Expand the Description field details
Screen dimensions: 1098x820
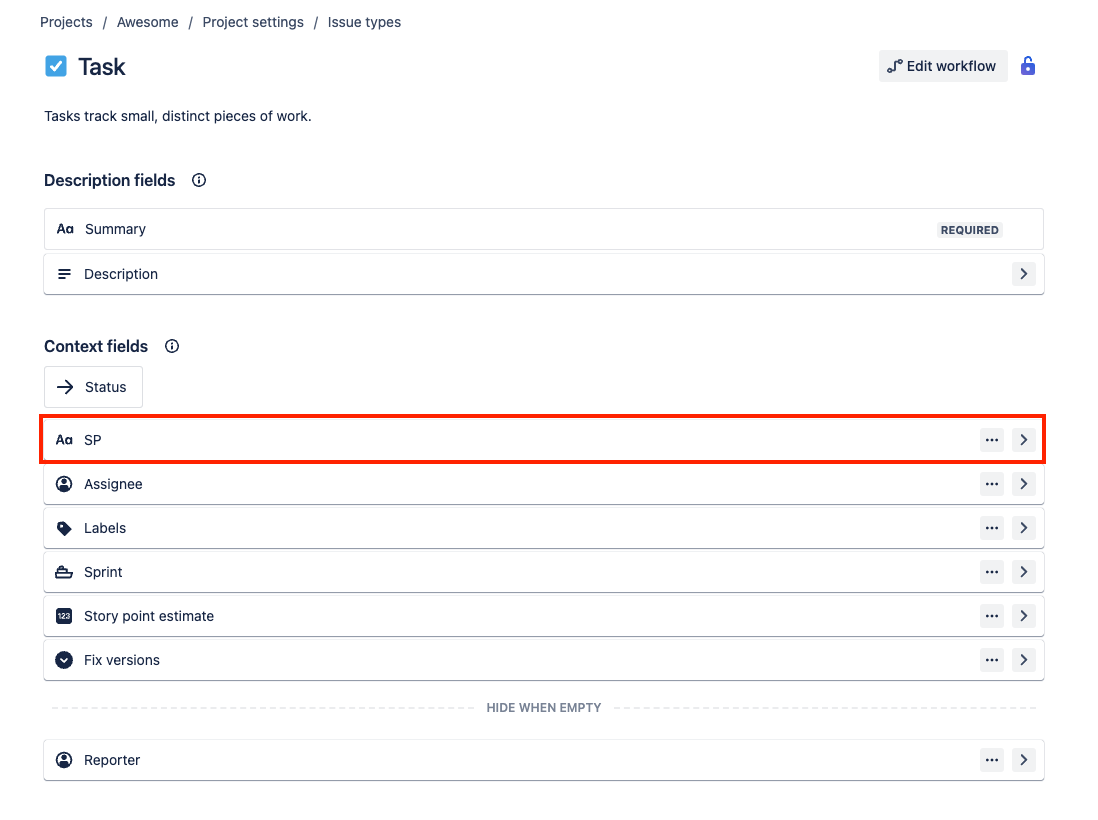click(x=1023, y=273)
